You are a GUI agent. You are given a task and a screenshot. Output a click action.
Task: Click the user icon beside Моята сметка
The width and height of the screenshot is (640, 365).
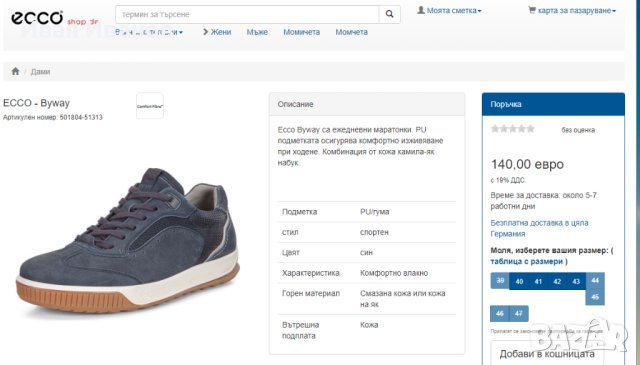tap(421, 10)
